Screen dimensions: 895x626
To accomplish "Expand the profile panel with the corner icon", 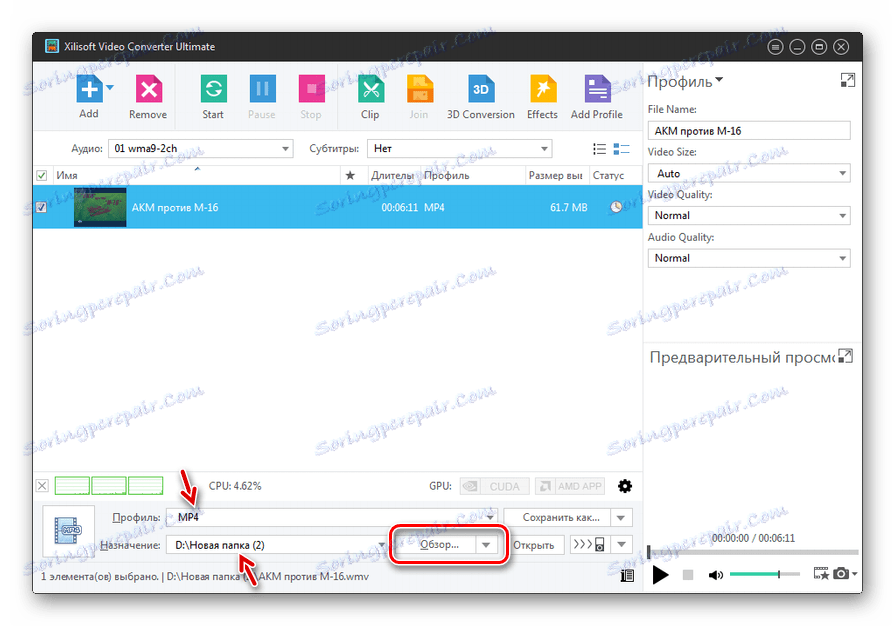I will pyautogui.click(x=848, y=80).
